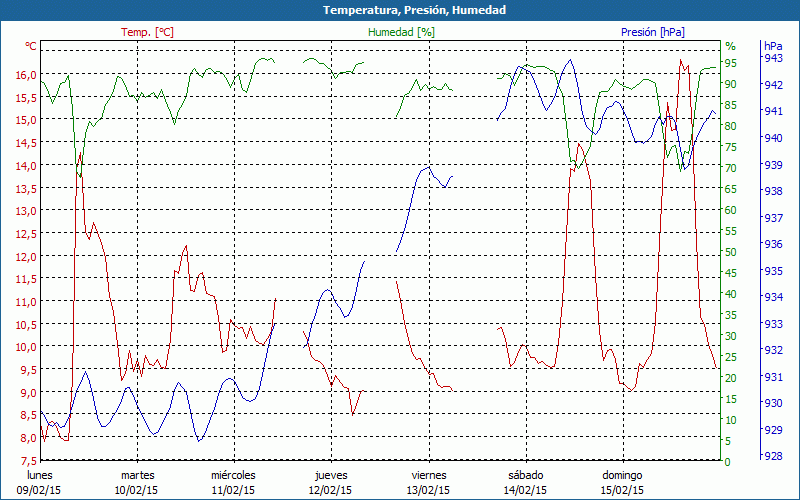Click the 14,0 temperature axis value
The width and height of the screenshot is (800, 500).
click(x=26, y=165)
